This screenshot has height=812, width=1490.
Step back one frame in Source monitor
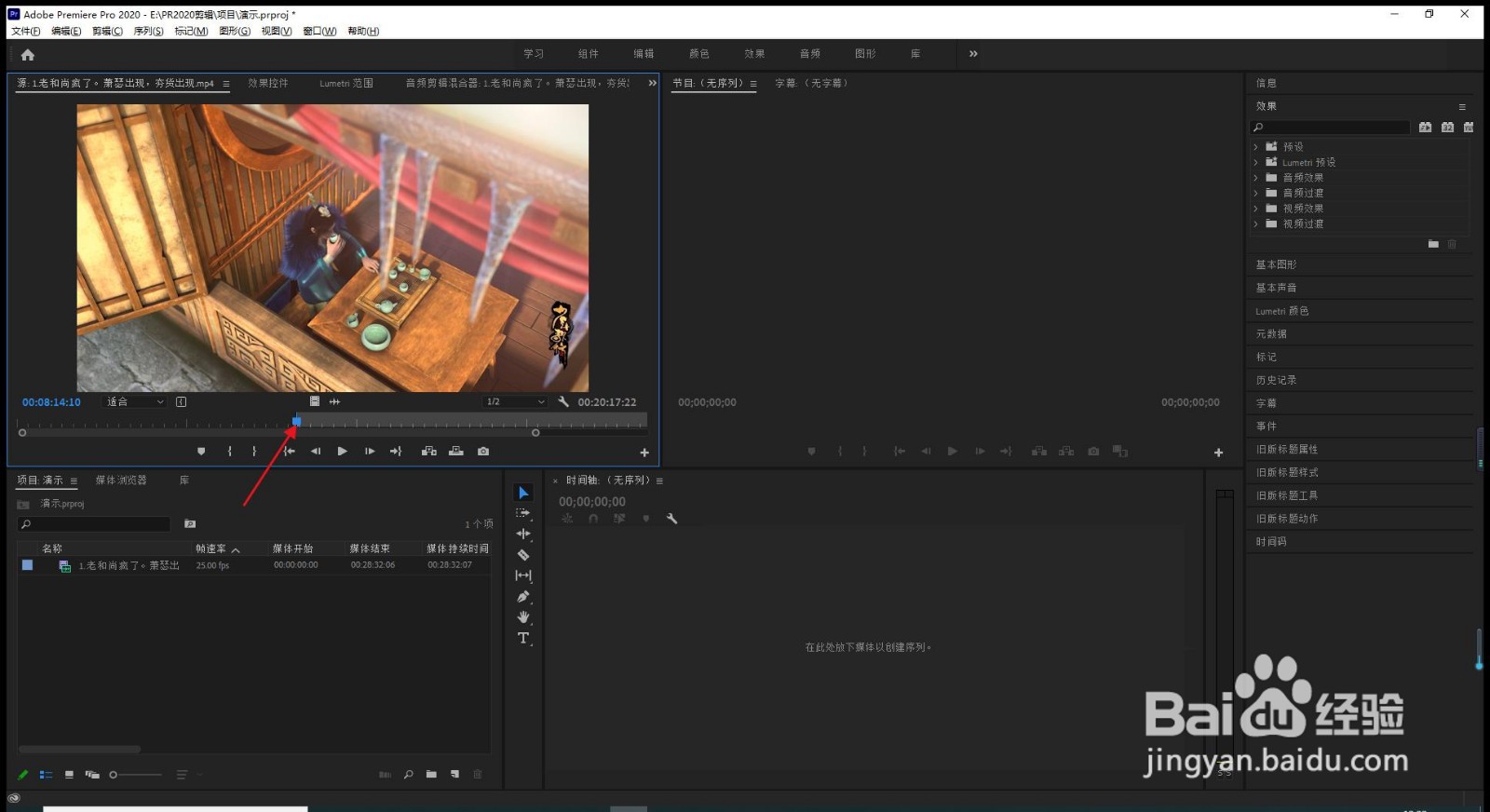pyautogui.click(x=316, y=452)
